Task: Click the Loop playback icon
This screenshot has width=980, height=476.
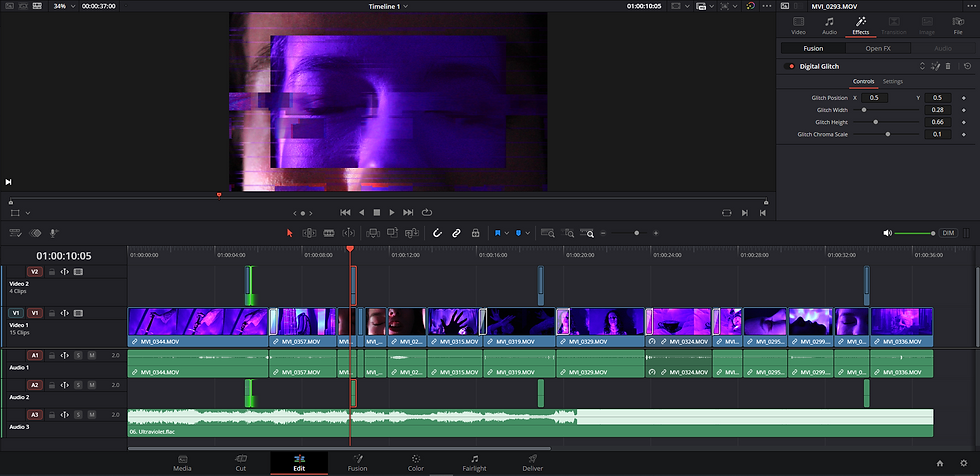Action: (x=427, y=212)
